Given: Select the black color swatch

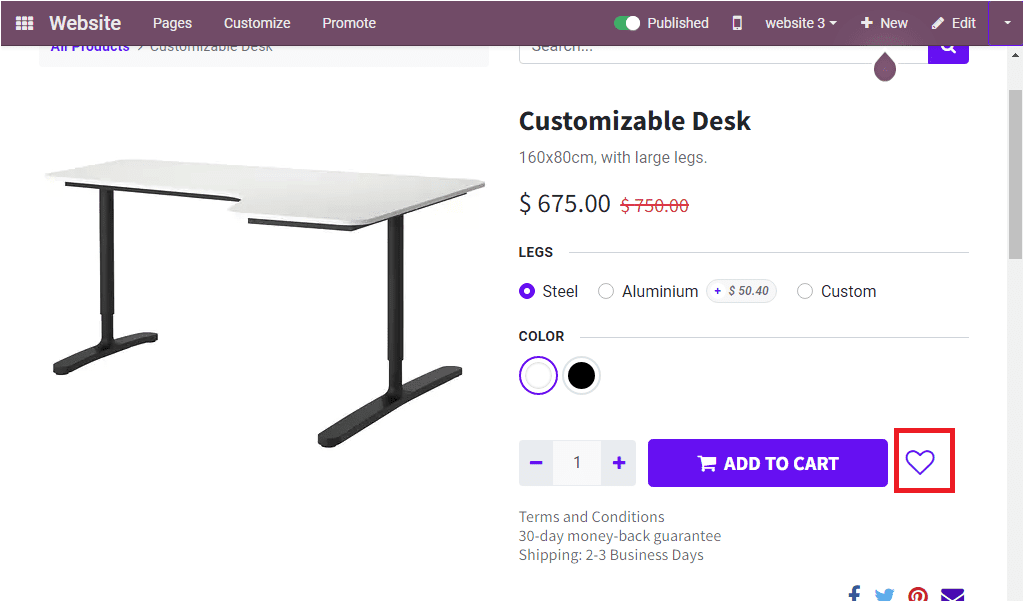Looking at the screenshot, I should pos(581,375).
